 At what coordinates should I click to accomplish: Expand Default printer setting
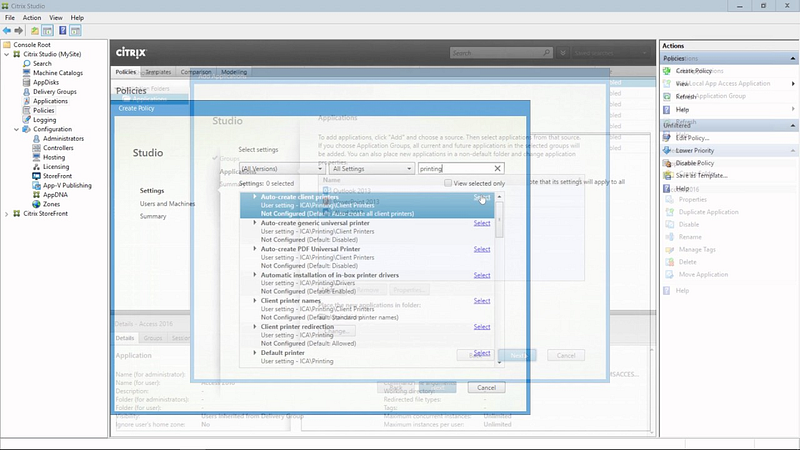(255, 353)
